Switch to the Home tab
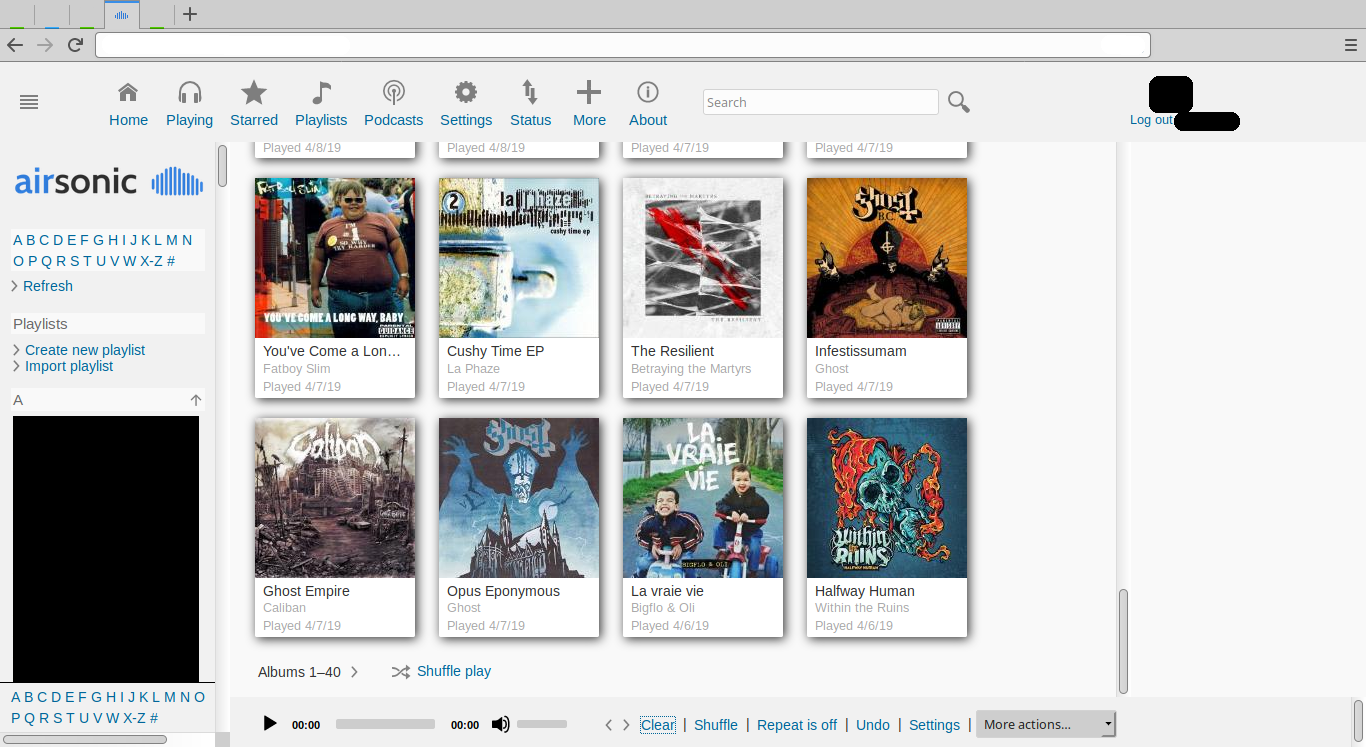 point(128,104)
